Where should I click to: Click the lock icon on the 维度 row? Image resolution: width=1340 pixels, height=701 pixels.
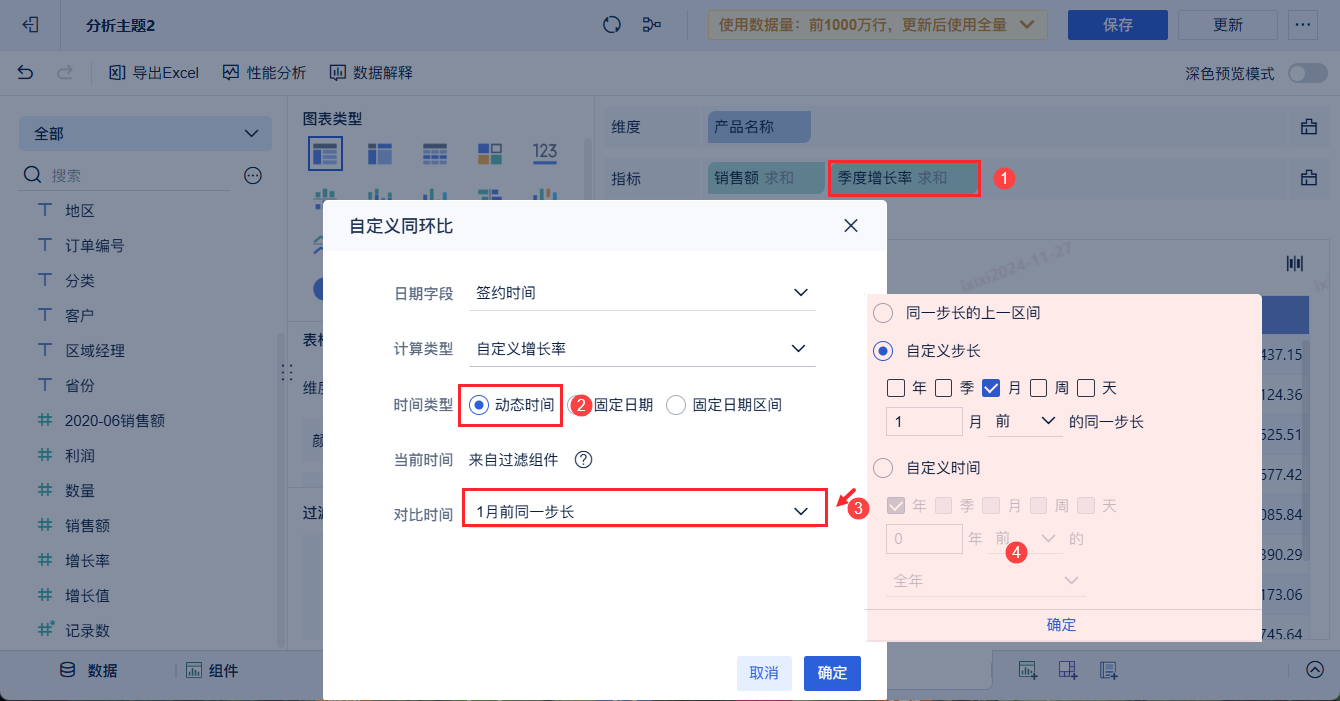coord(1308,127)
